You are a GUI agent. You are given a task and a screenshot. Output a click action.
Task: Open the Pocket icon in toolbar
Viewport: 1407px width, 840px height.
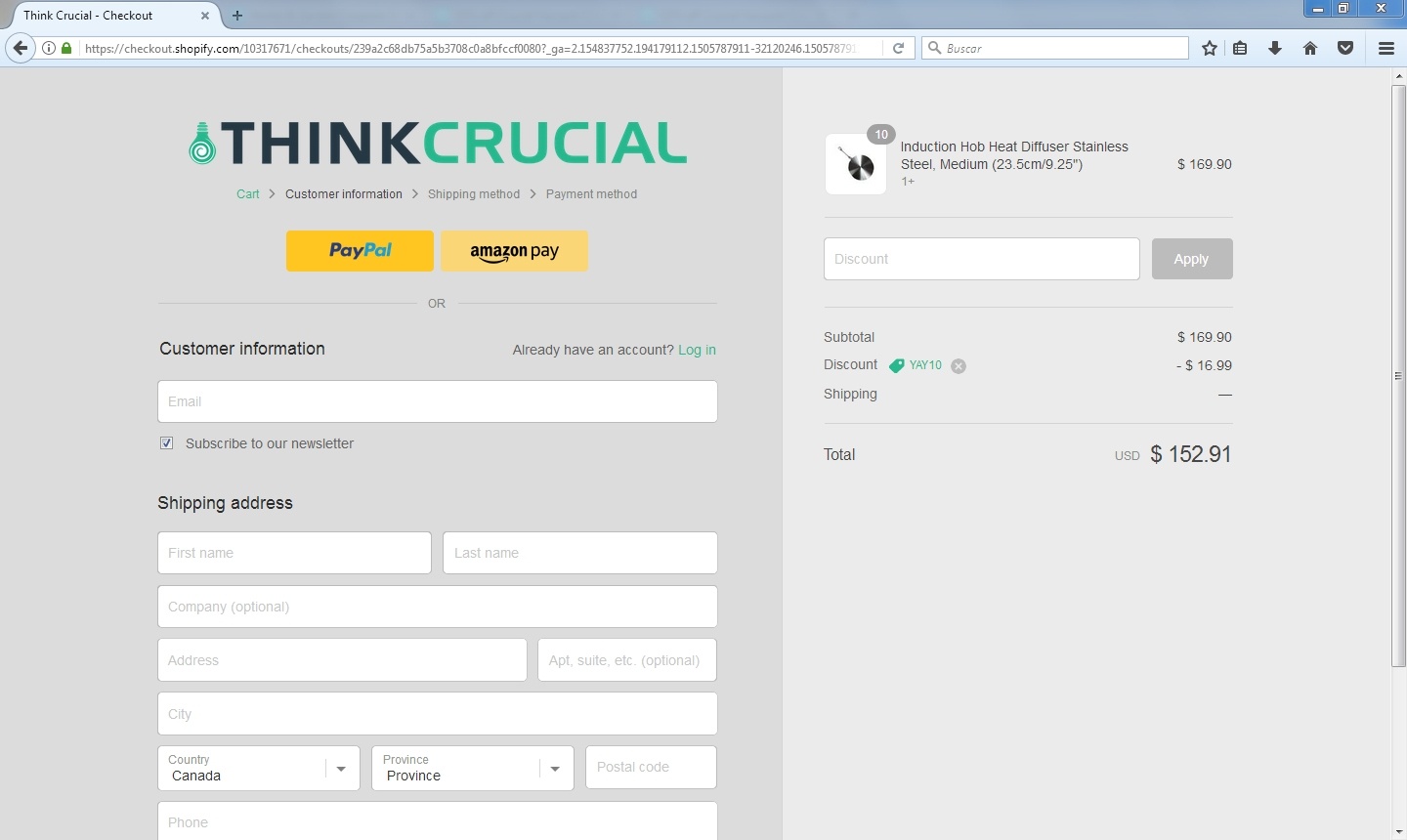point(1345,48)
